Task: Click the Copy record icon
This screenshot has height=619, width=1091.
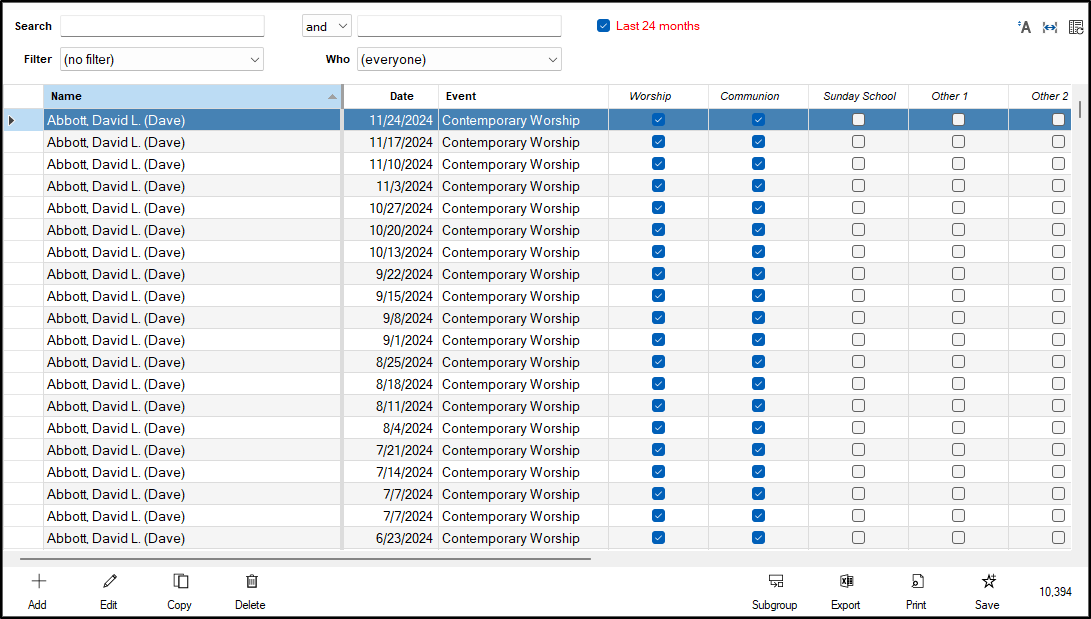Action: (180, 582)
